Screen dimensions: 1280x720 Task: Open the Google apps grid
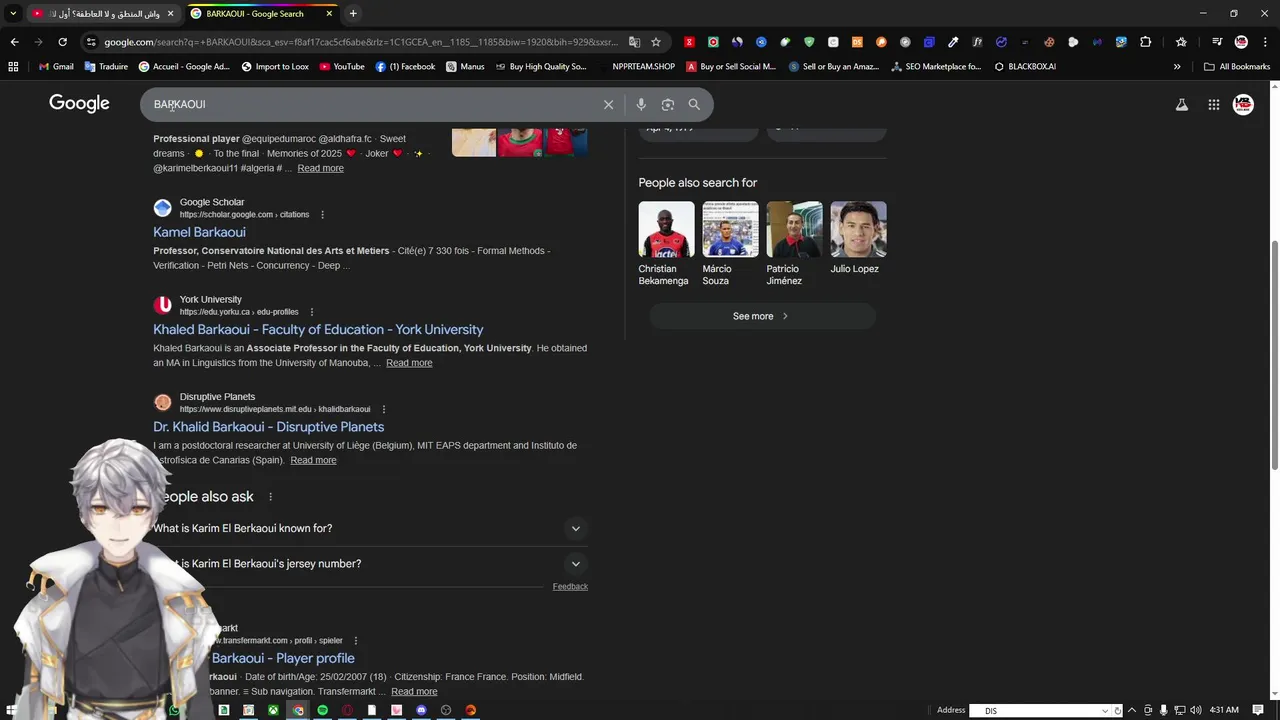coord(1214,104)
